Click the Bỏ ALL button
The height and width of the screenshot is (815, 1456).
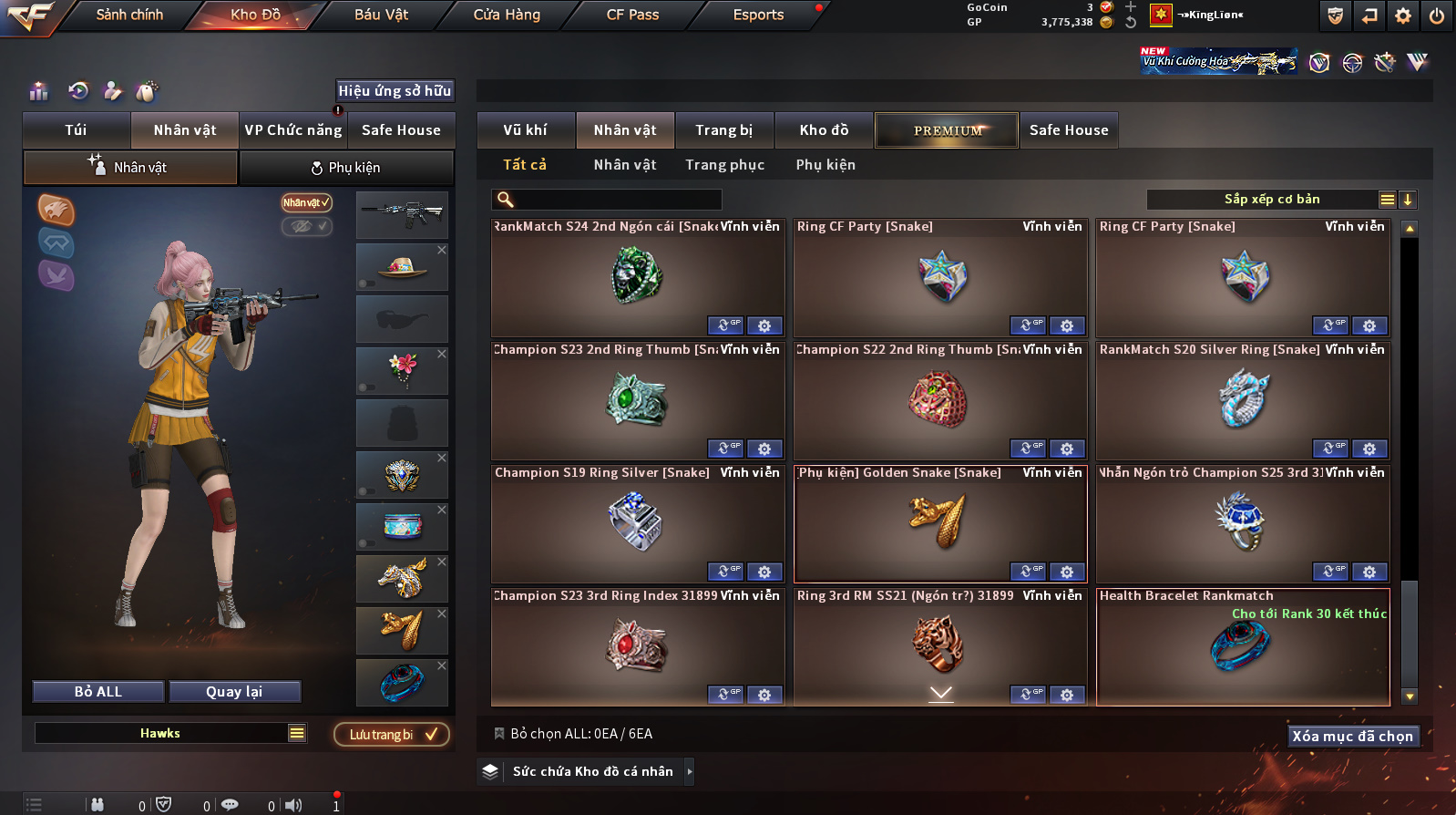[x=98, y=692]
